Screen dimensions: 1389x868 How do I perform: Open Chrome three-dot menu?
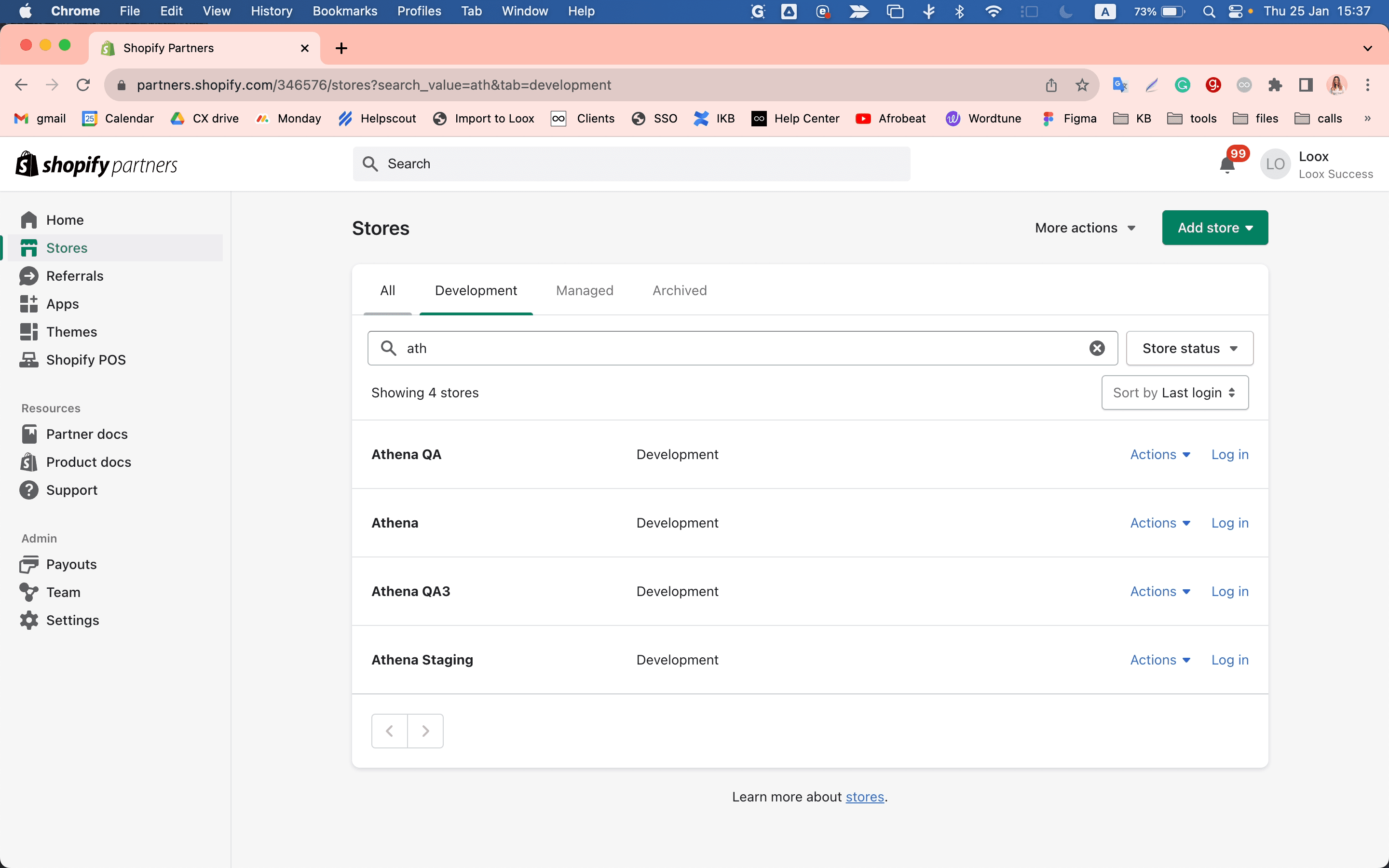coord(1368,85)
